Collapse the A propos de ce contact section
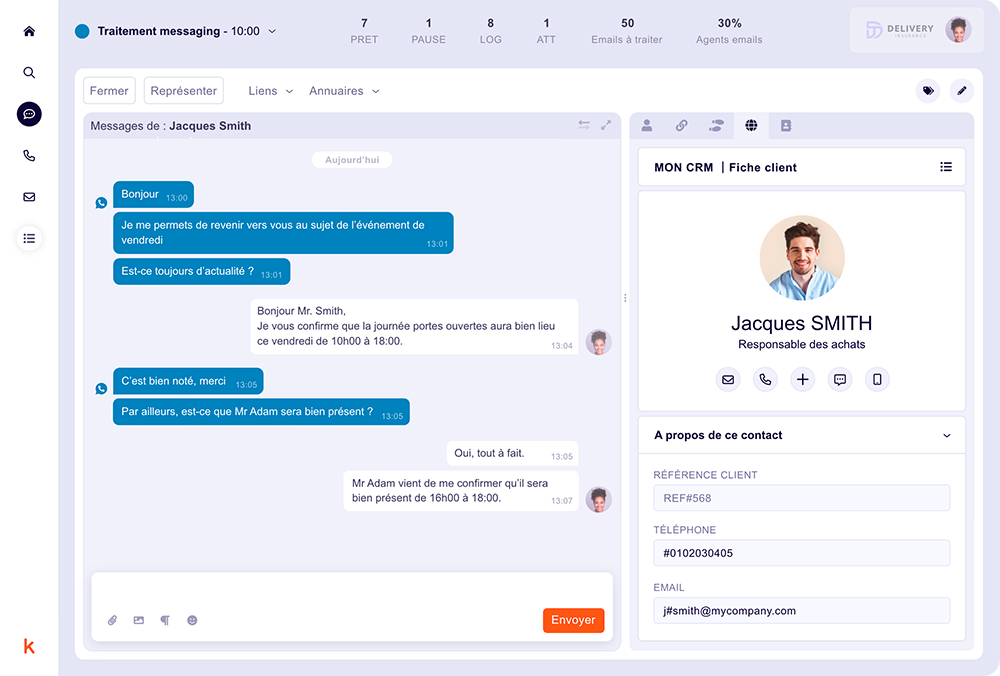Screen dimensions: 1000x676 [x=946, y=436]
